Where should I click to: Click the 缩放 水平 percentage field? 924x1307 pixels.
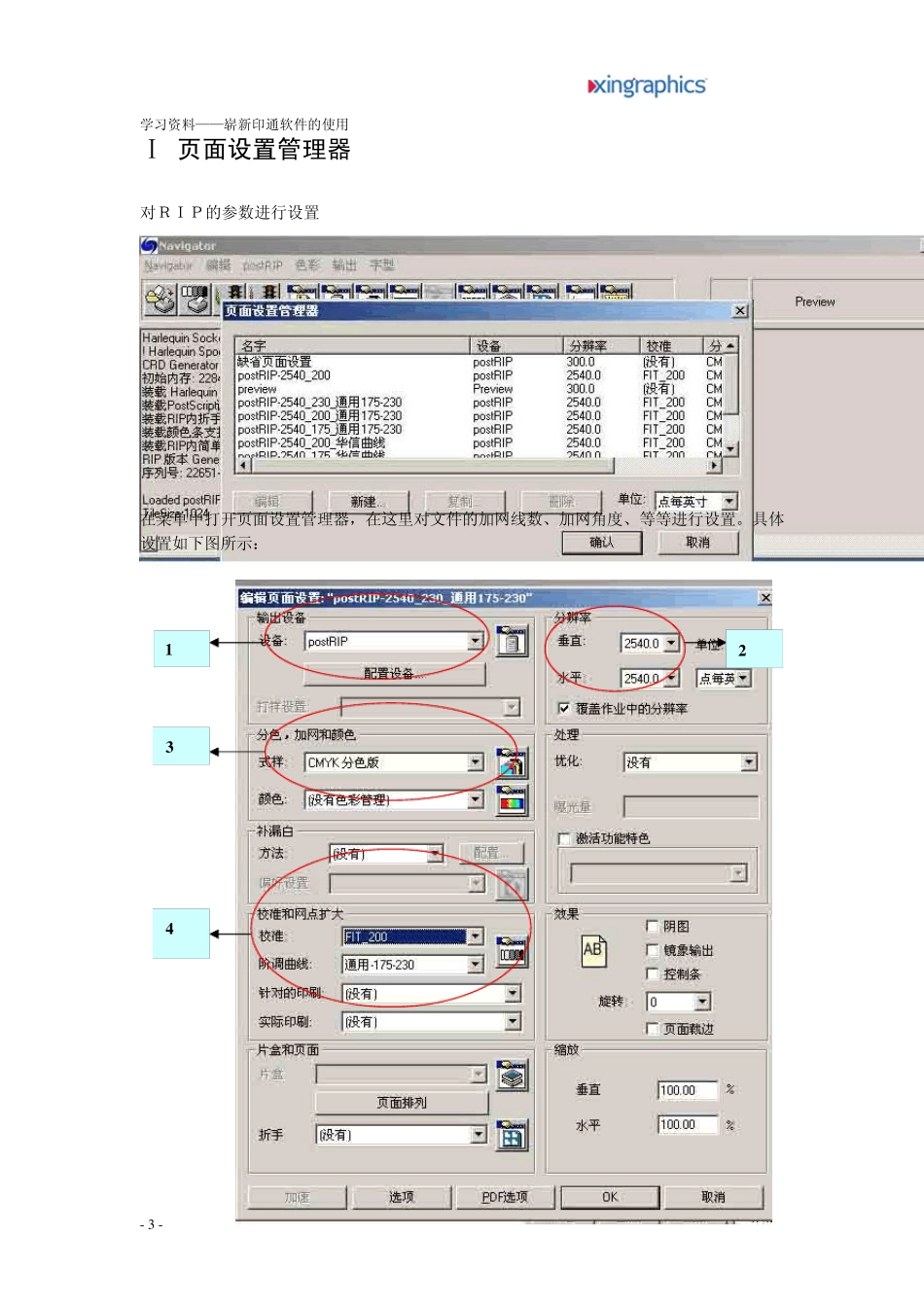tap(688, 1125)
